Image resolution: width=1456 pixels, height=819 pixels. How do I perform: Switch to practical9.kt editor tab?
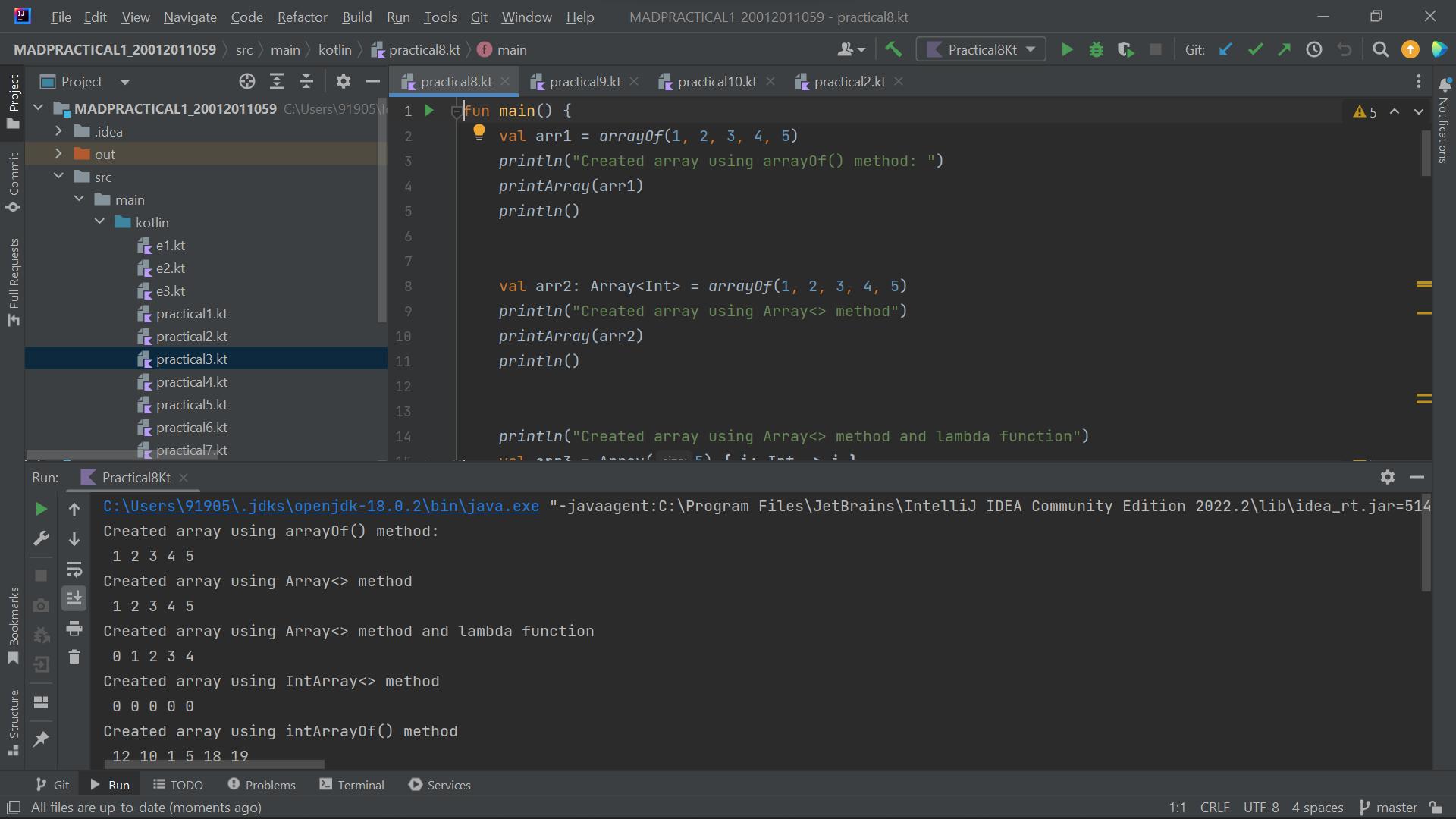(584, 81)
